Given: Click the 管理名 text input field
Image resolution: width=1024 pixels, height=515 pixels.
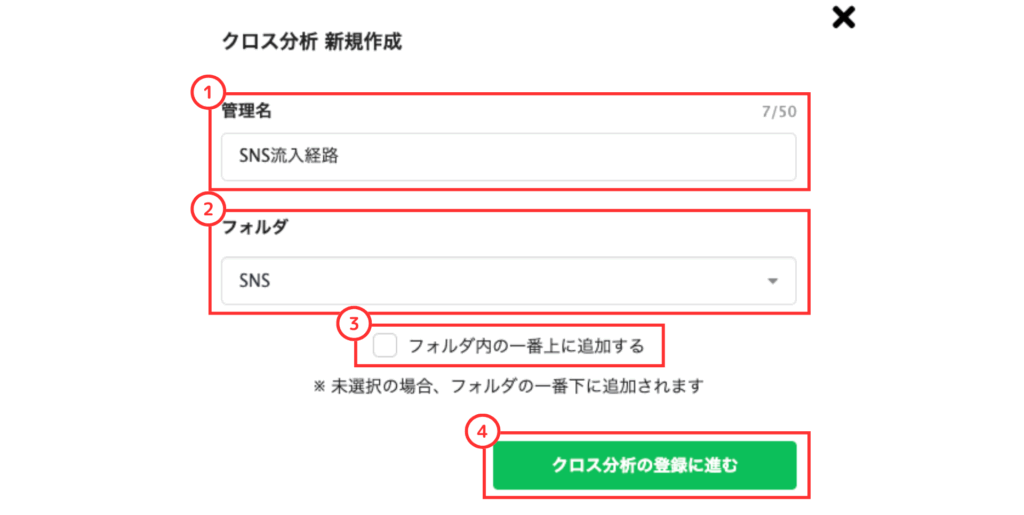Looking at the screenshot, I should [508, 158].
